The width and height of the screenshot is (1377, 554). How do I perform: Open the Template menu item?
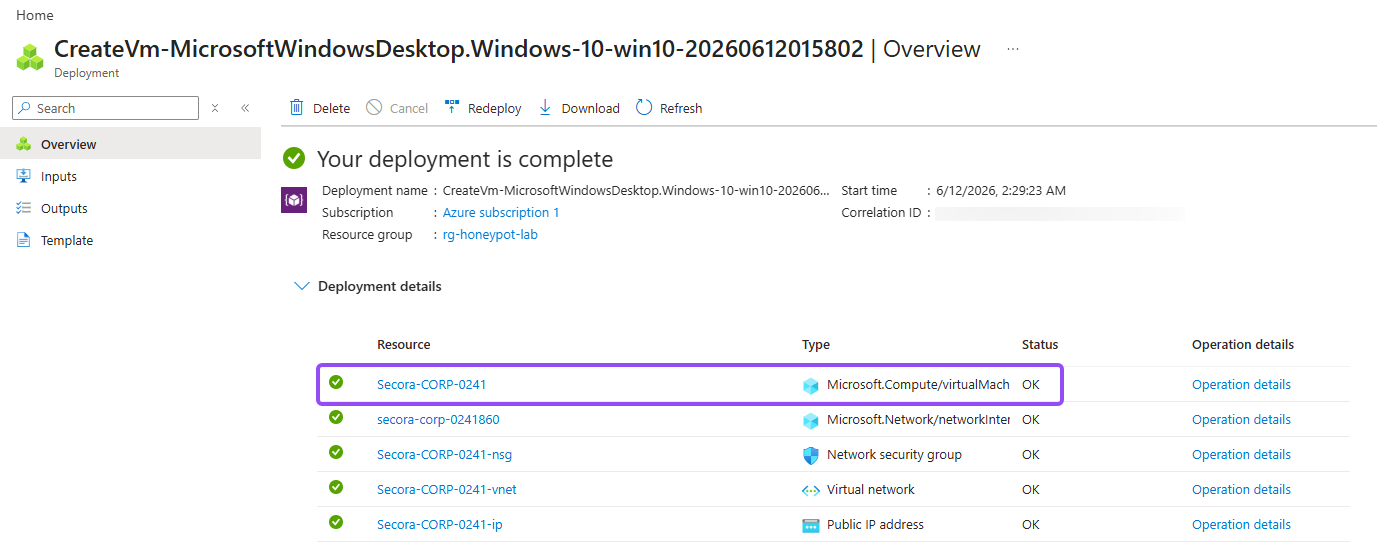130,240
